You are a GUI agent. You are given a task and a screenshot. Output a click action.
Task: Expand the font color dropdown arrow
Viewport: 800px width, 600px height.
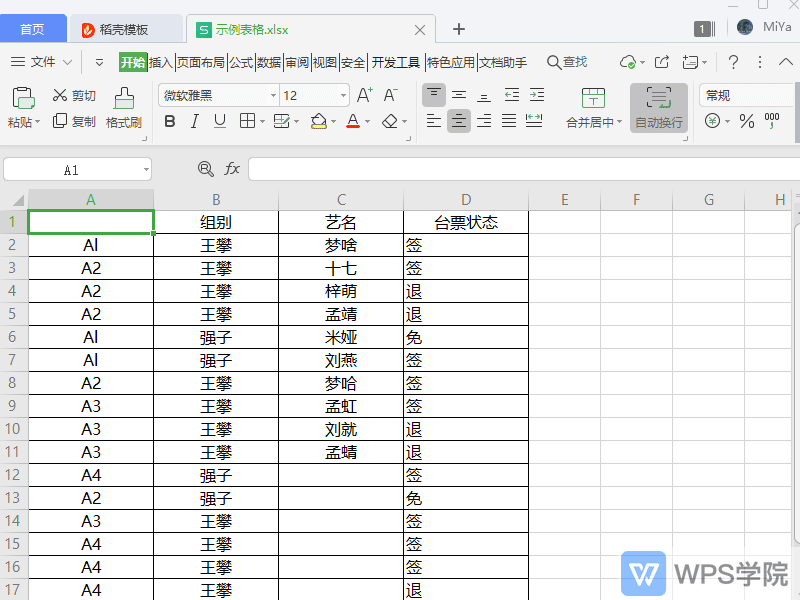click(368, 122)
